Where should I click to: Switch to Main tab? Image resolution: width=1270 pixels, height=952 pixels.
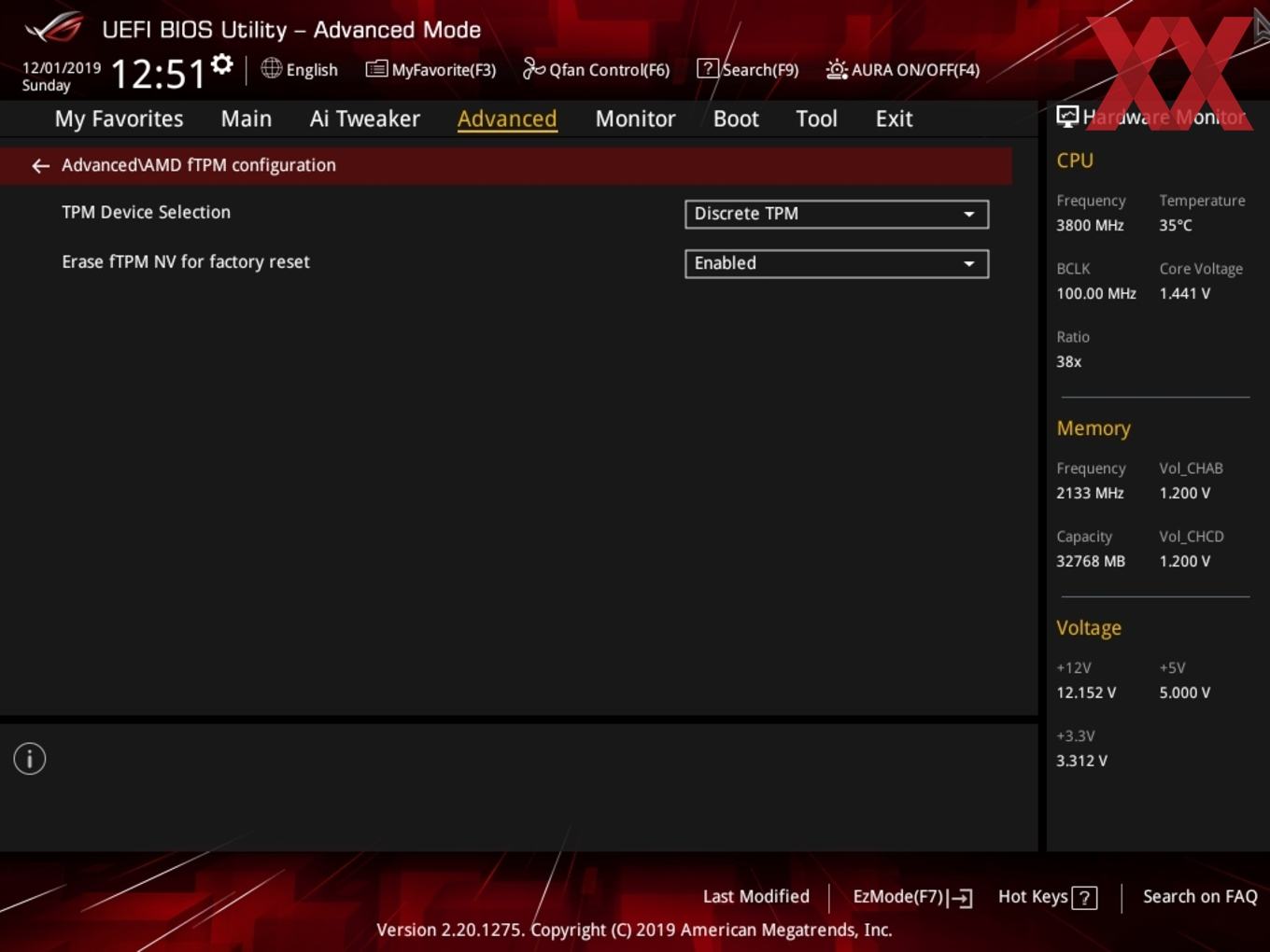tap(247, 119)
